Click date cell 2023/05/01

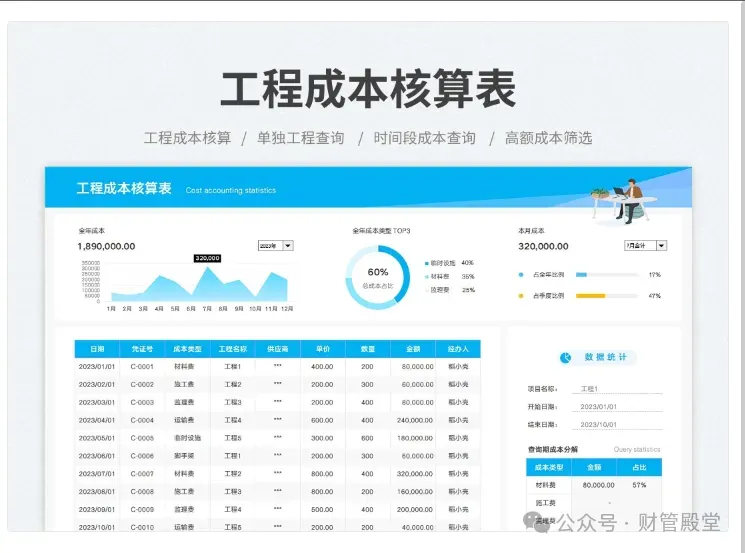click(97, 438)
